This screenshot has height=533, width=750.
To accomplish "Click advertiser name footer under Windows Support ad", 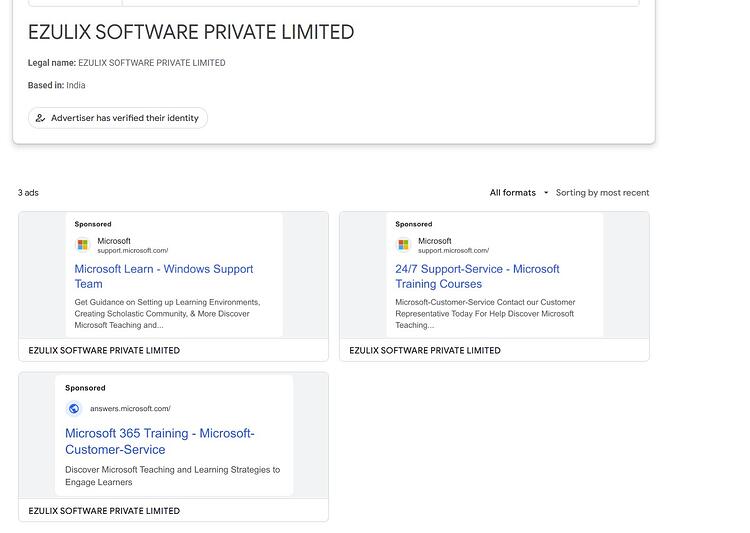I will point(104,350).
